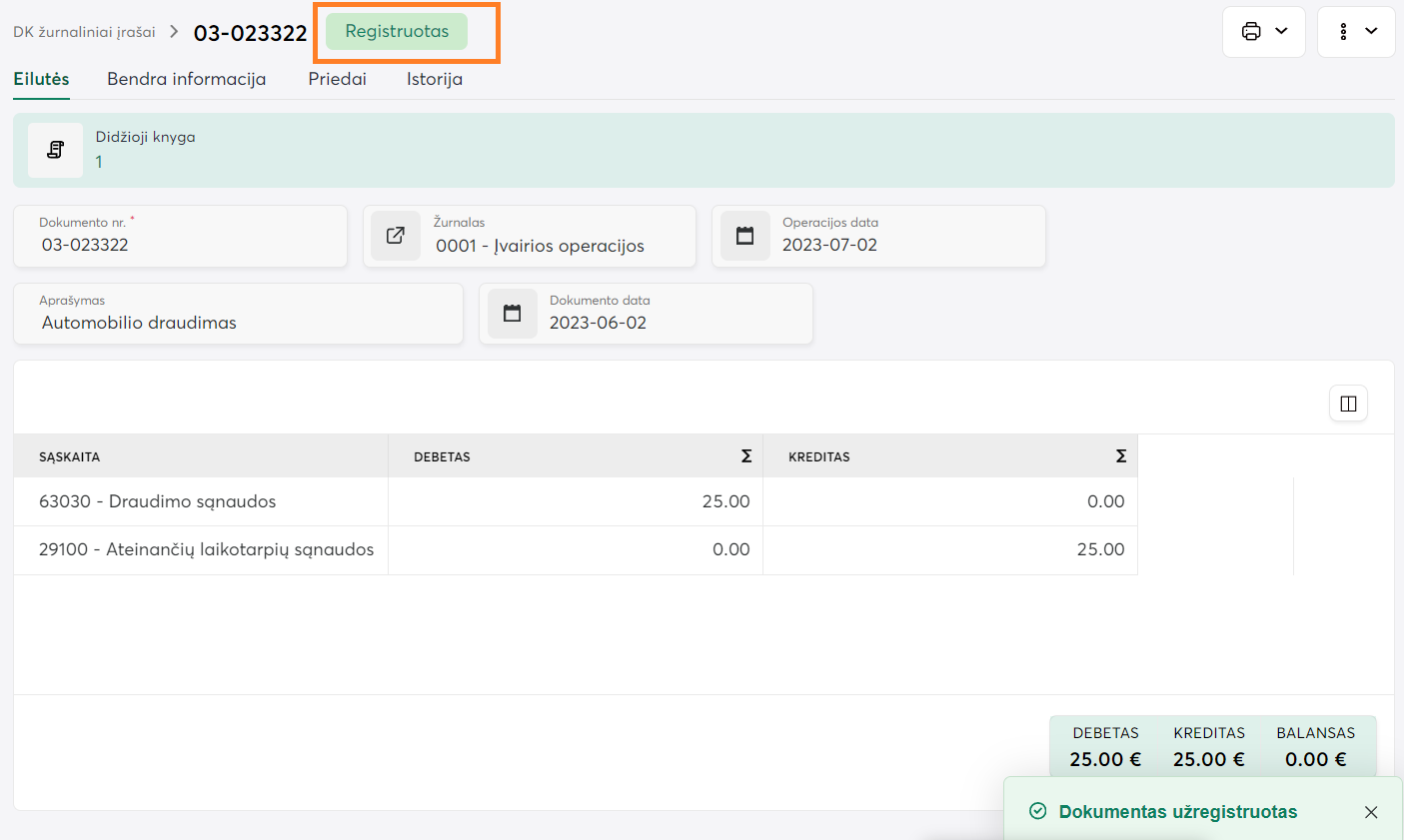Viewport: 1404px width, 840px height.
Task: Click the sum icon in Debetas column
Action: [x=745, y=456]
